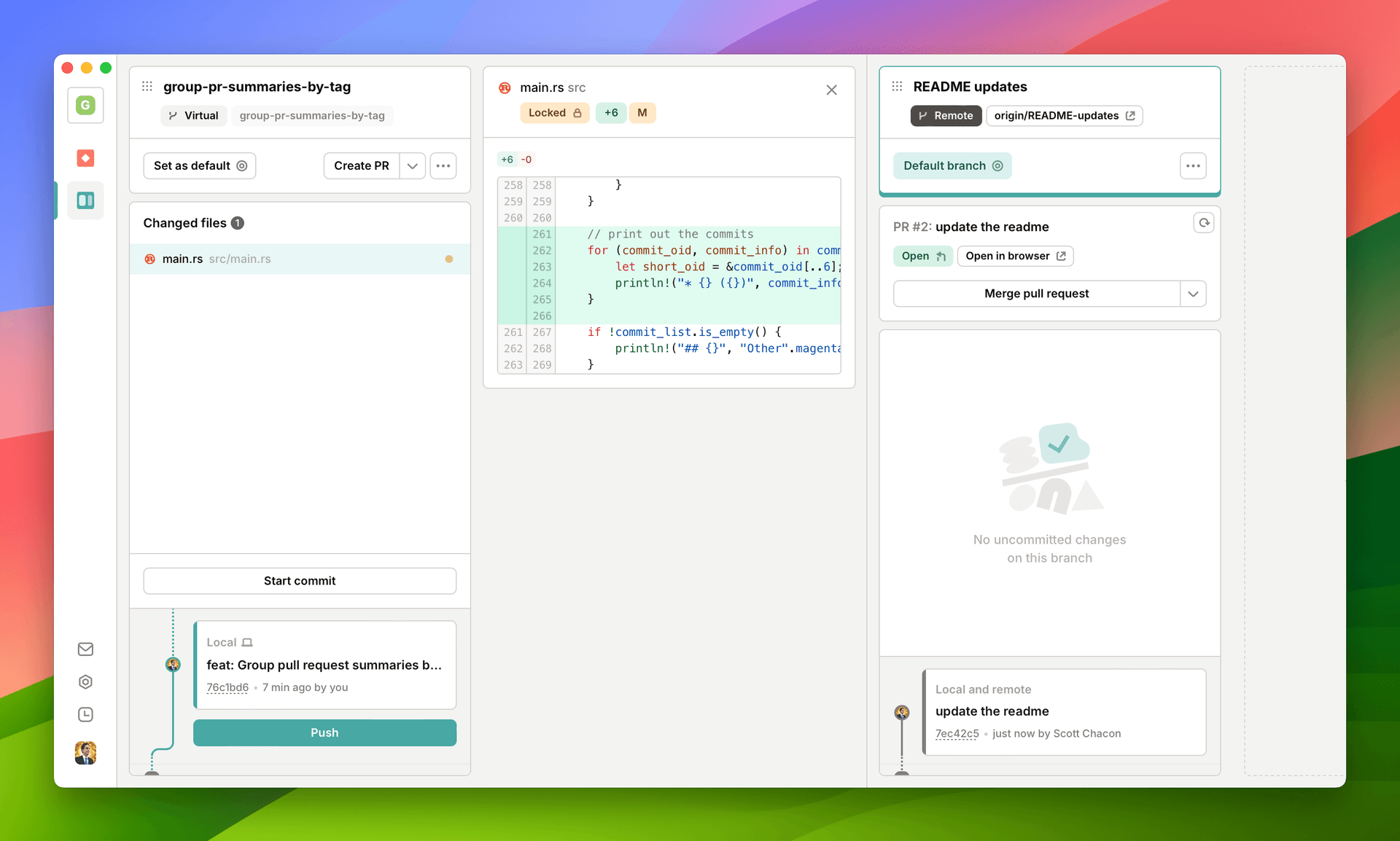Click the Remote toggle on README updates
This screenshot has height=841, width=1400.
946,115
